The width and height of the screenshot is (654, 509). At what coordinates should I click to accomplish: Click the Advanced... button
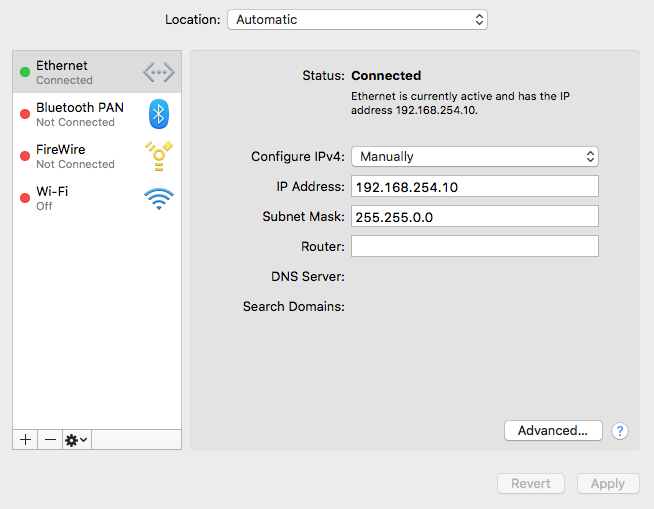pos(553,431)
